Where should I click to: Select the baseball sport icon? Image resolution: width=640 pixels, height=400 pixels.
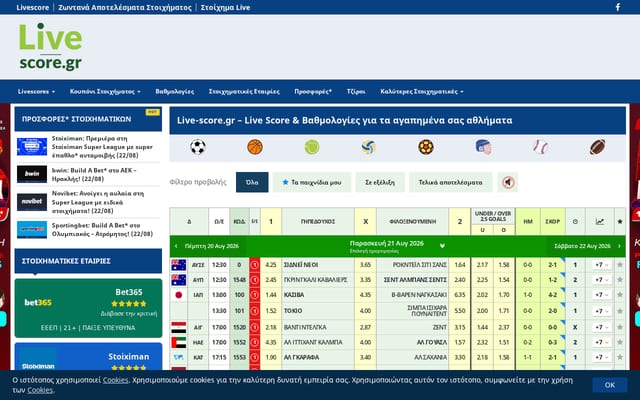coord(540,147)
